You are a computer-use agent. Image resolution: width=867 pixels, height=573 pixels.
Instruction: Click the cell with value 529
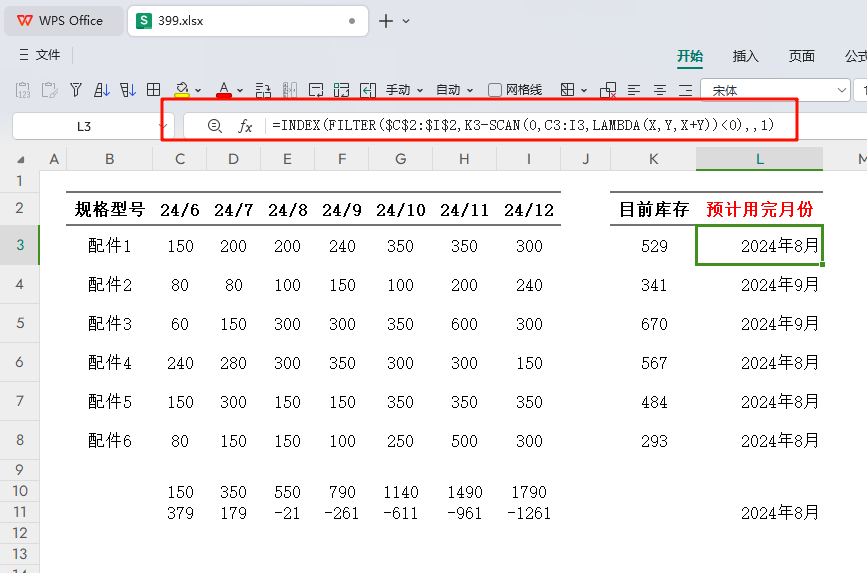(x=654, y=246)
